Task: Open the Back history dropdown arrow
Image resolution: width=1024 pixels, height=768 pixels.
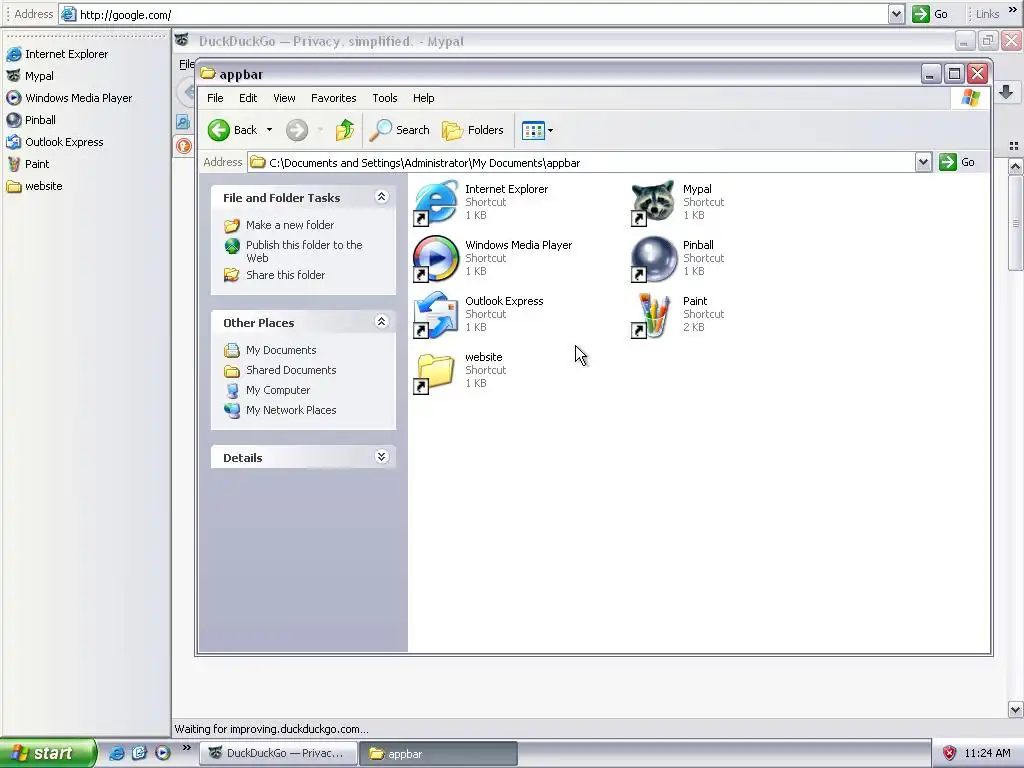Action: pos(269,130)
